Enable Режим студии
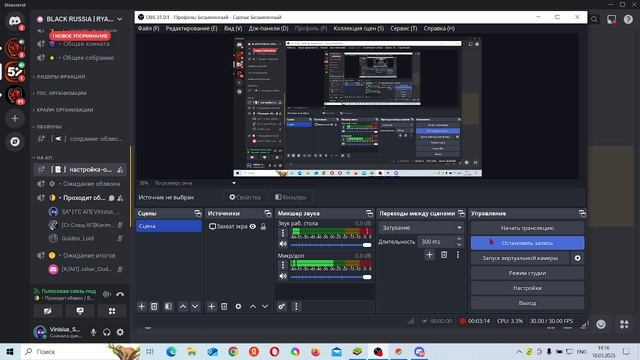Viewport: 640px width, 360px height. tap(527, 273)
